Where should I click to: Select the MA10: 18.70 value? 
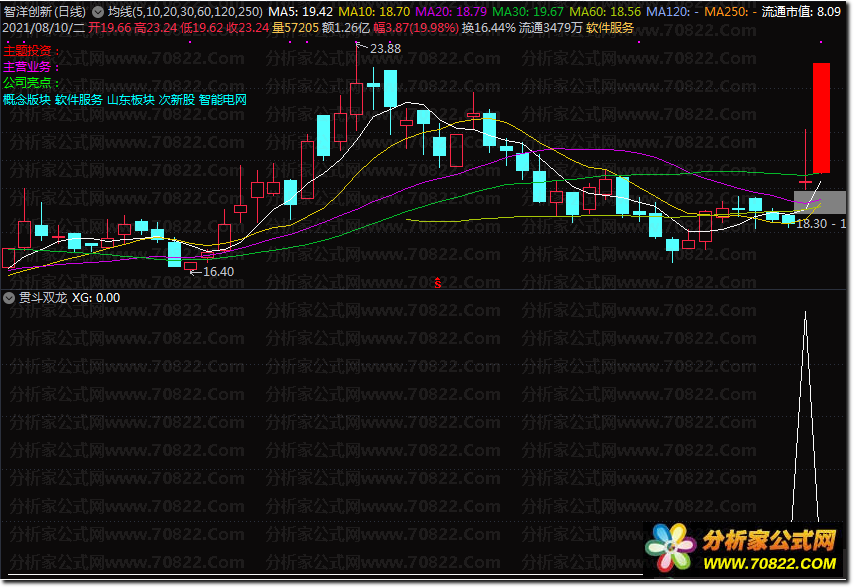click(374, 11)
